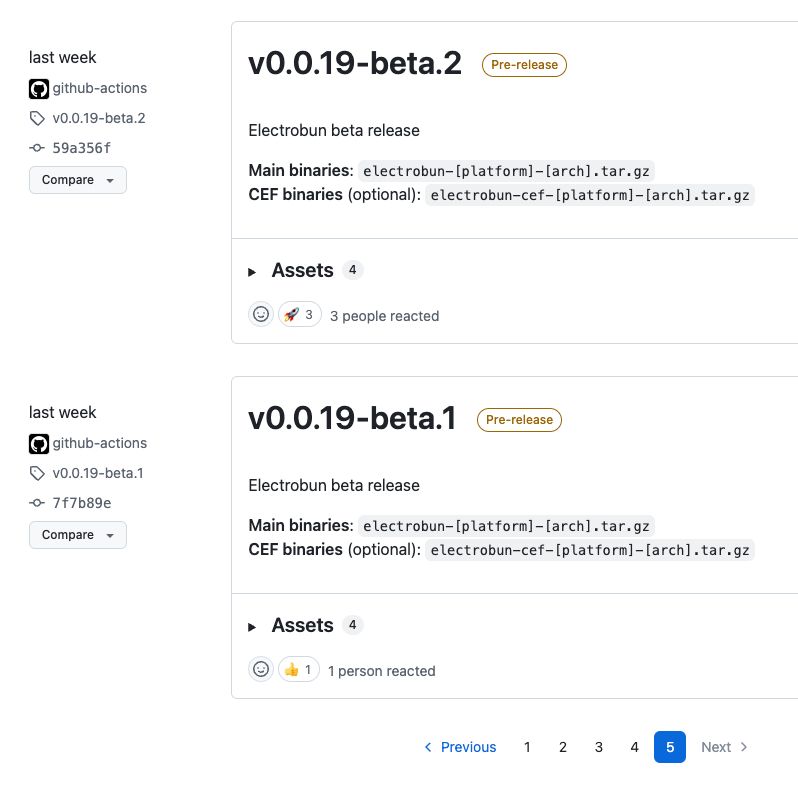
Task: Click github-actions avatar for v0.0.19-beta.2
Action: (x=39, y=89)
